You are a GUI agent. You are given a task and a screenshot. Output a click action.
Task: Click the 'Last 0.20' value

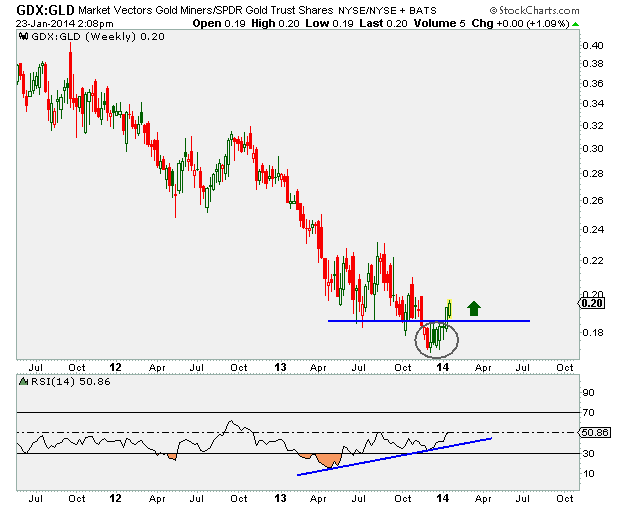383,24
